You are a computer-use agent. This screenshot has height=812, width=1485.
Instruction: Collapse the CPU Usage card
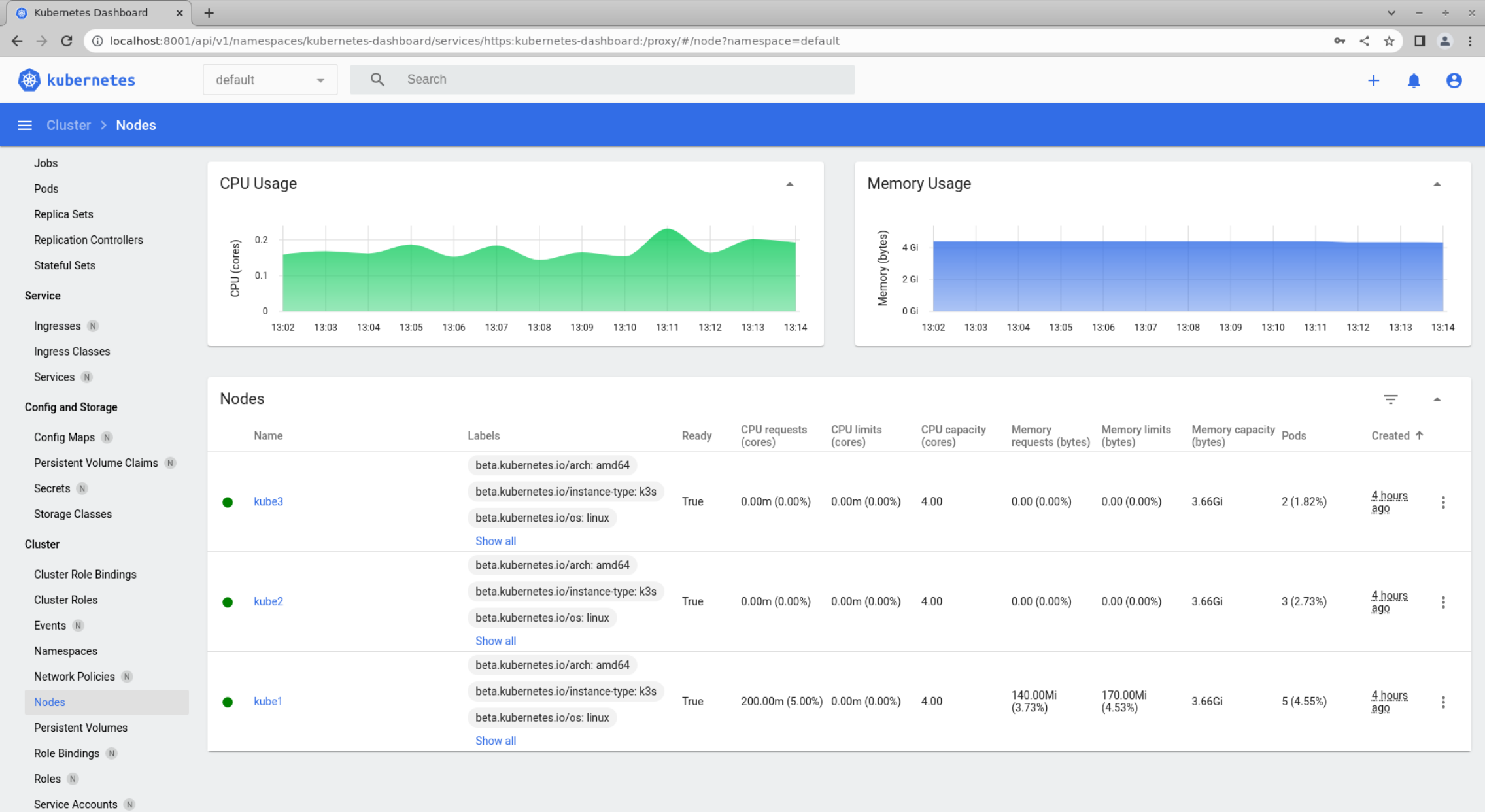pos(789,184)
